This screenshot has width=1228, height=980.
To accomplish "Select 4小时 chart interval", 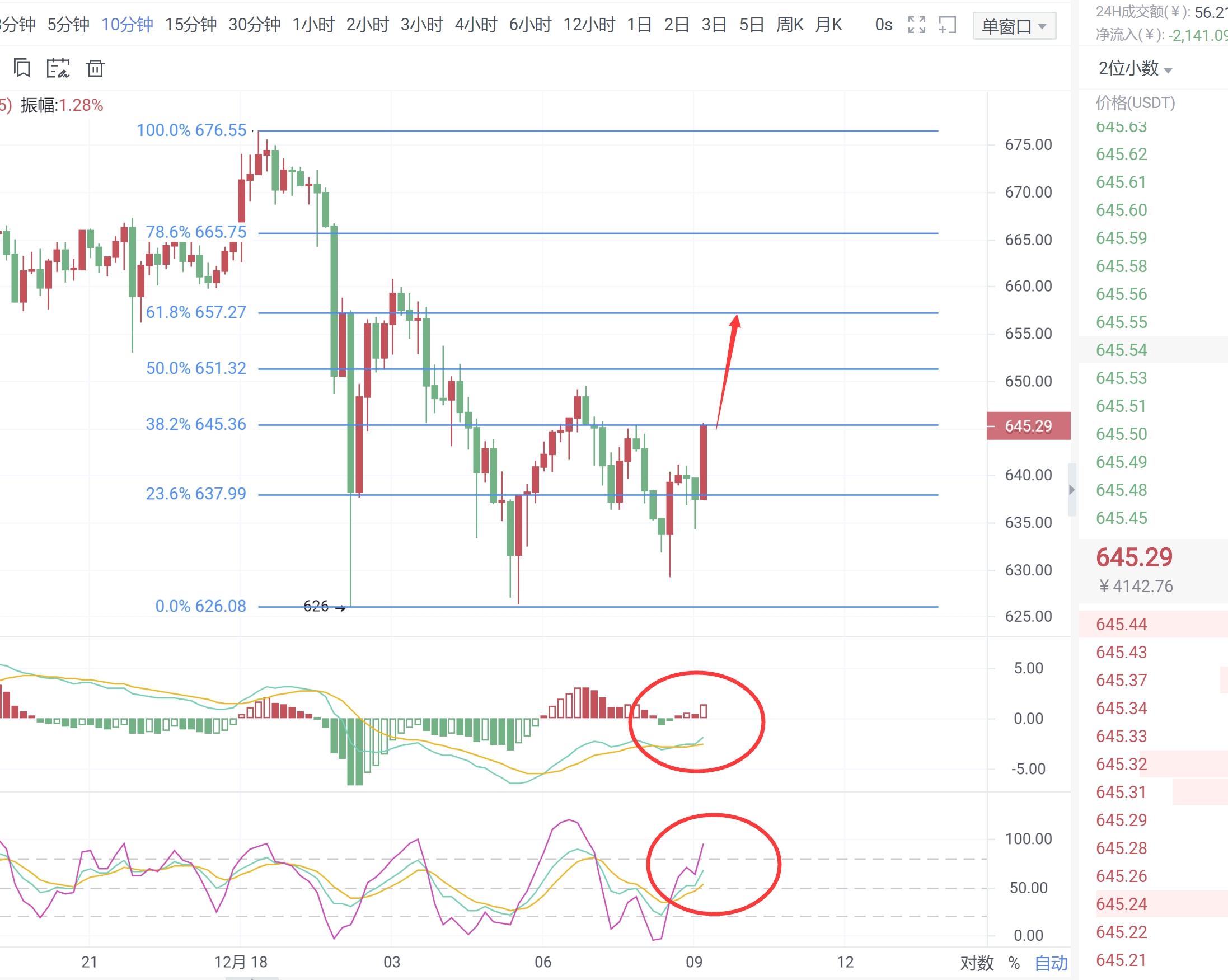I will point(476,25).
